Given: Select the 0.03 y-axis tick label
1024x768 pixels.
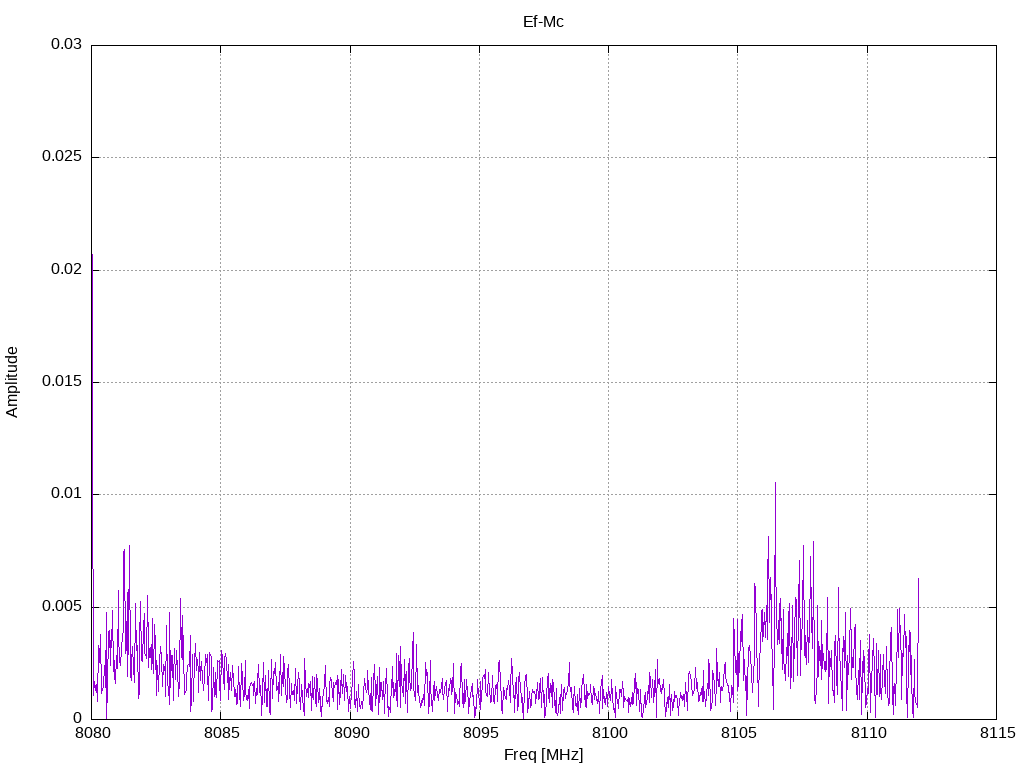Looking at the screenshot, I should coord(67,44).
